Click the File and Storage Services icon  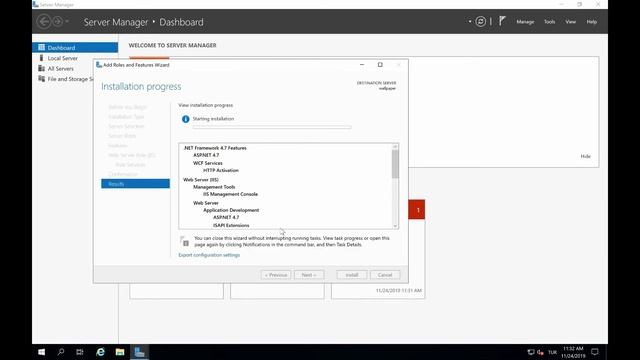tap(41, 79)
